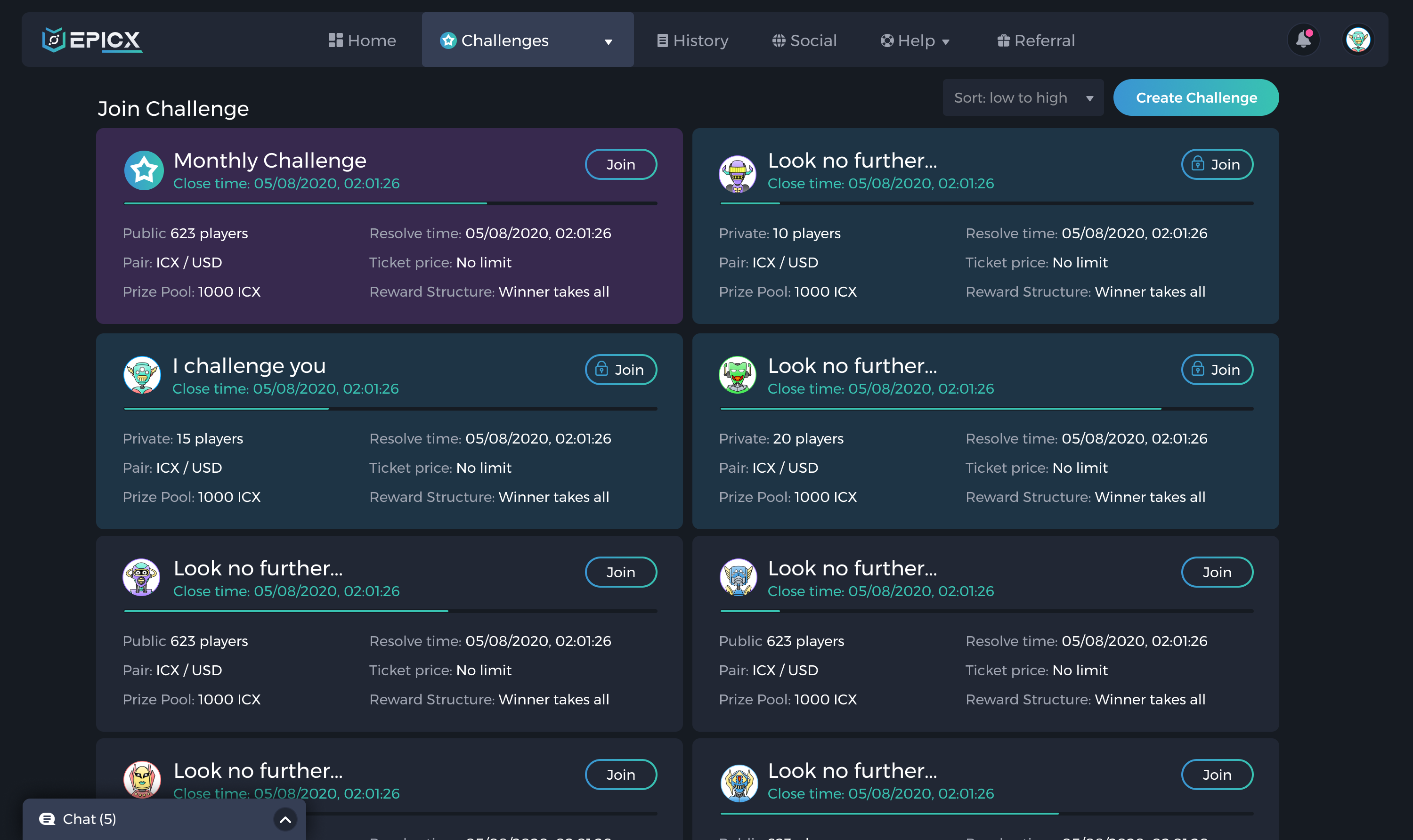Screen dimensions: 1413x840
Task: Open the History tab
Action: pyautogui.click(x=692, y=40)
